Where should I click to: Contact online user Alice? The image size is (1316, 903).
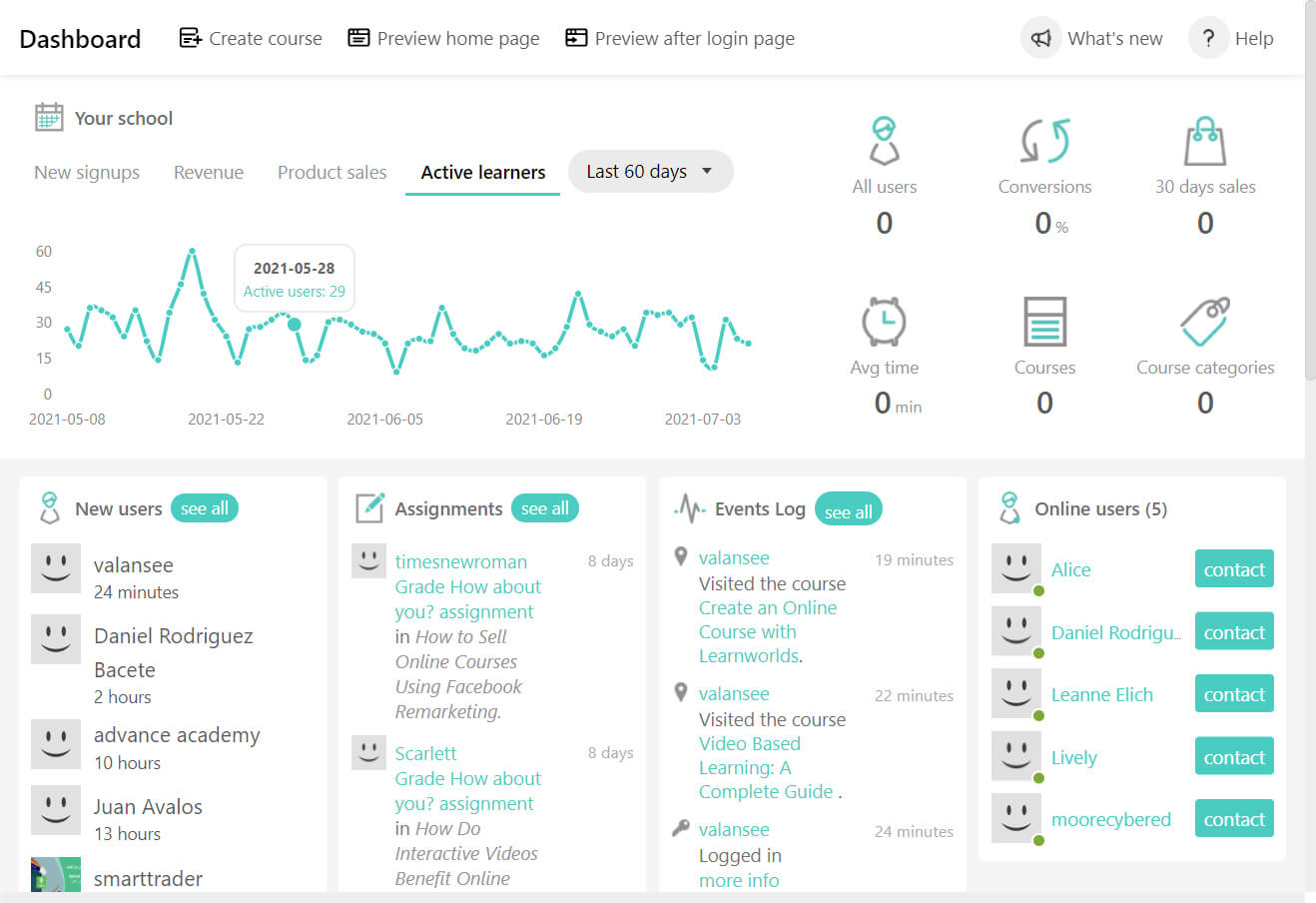1234,568
